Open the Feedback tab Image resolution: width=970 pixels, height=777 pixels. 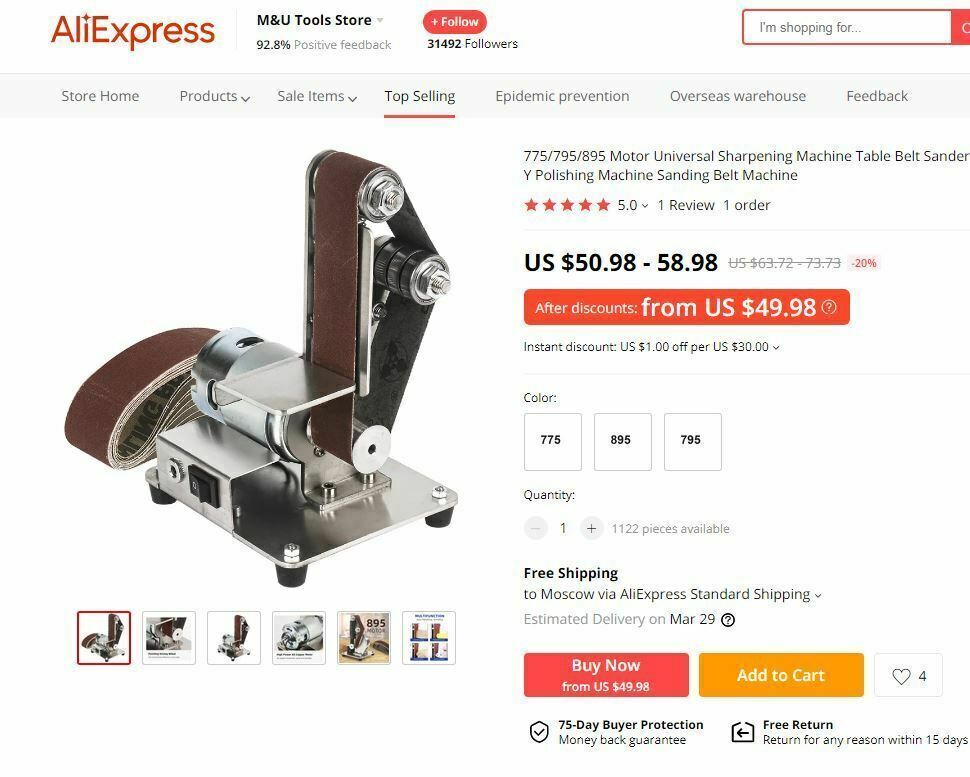(x=877, y=96)
